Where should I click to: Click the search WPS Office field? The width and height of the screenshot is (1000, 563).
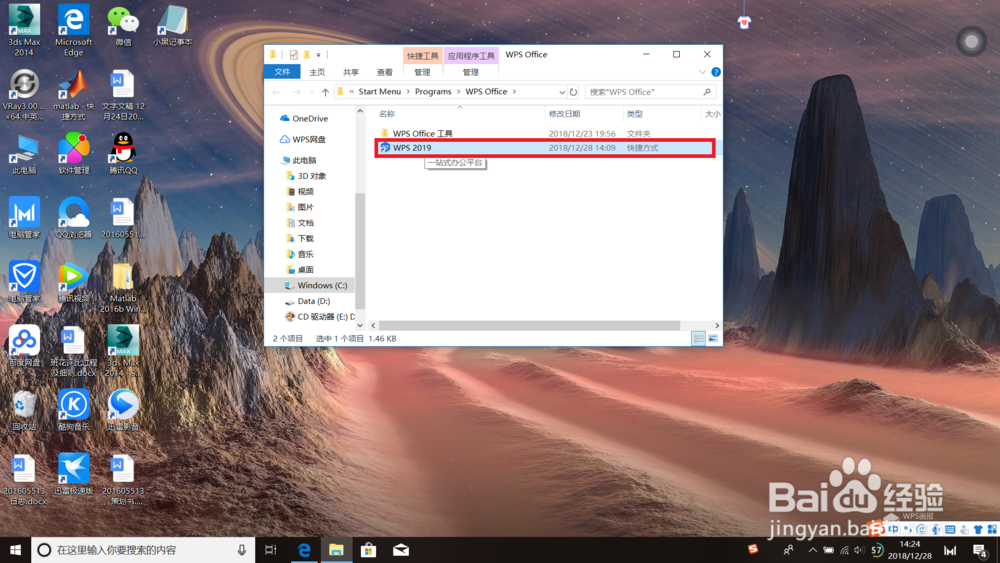pos(651,92)
